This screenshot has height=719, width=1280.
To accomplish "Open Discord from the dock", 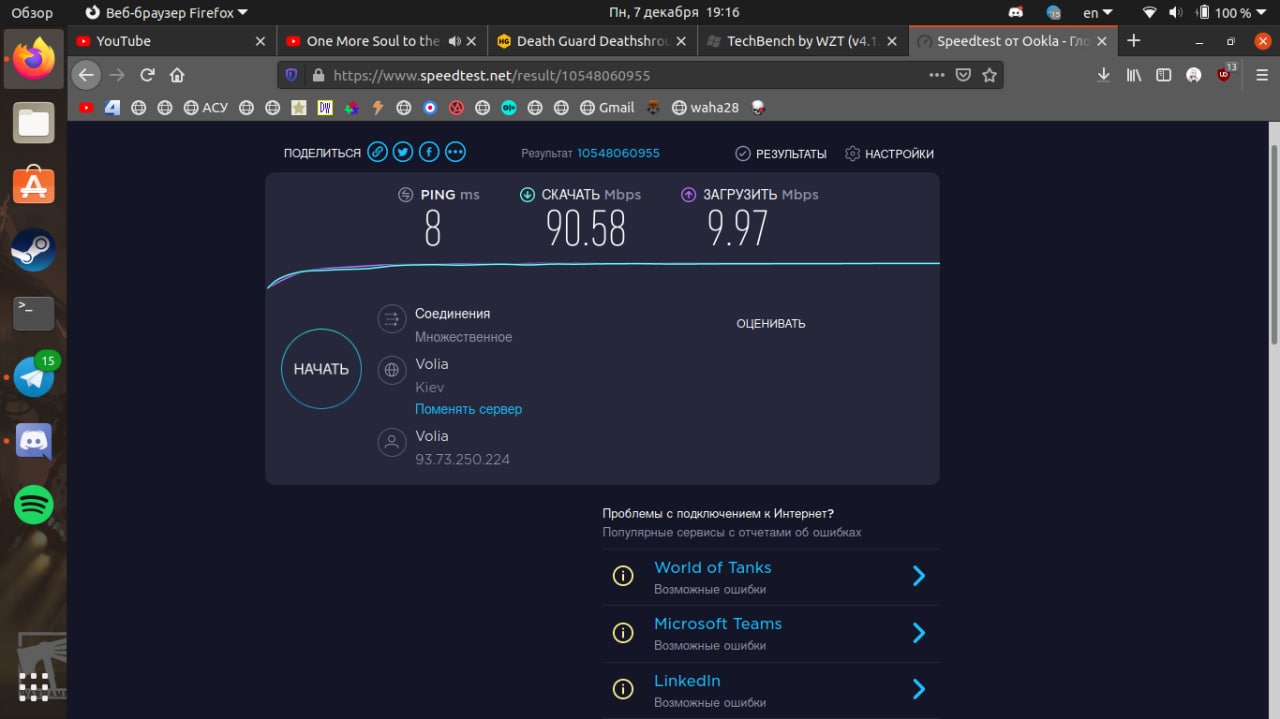I will coord(34,441).
